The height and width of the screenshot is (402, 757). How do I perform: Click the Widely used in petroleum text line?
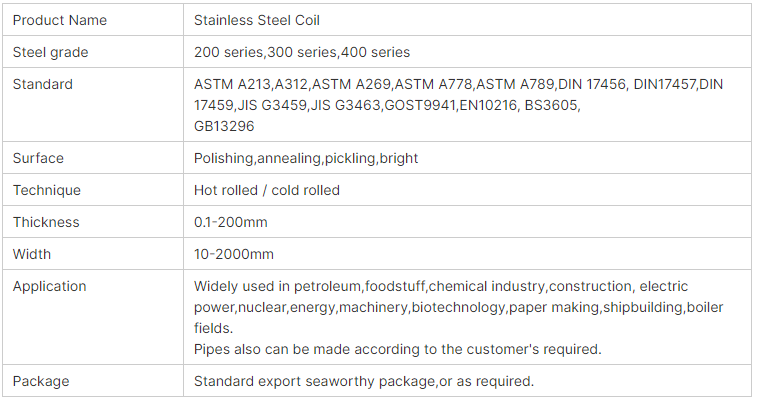441,286
